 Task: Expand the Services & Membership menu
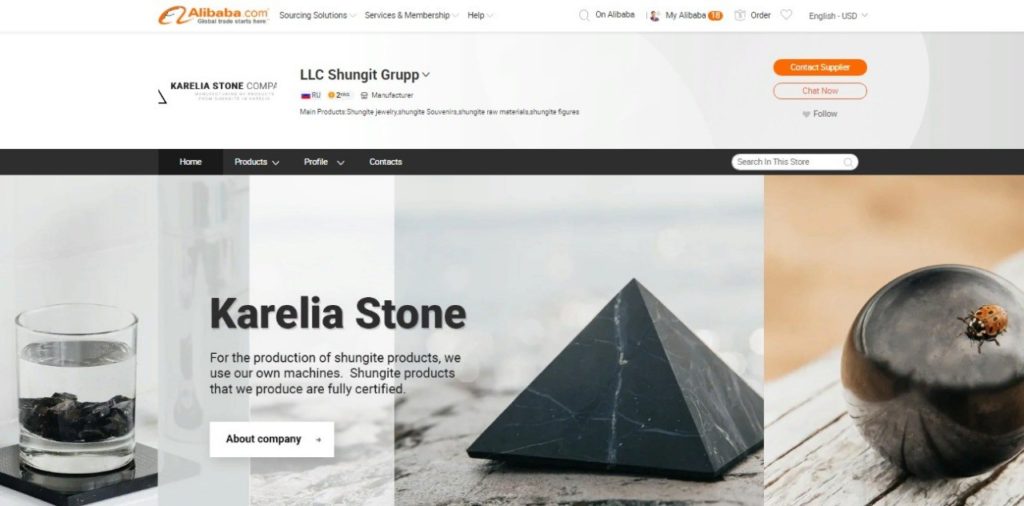411,15
